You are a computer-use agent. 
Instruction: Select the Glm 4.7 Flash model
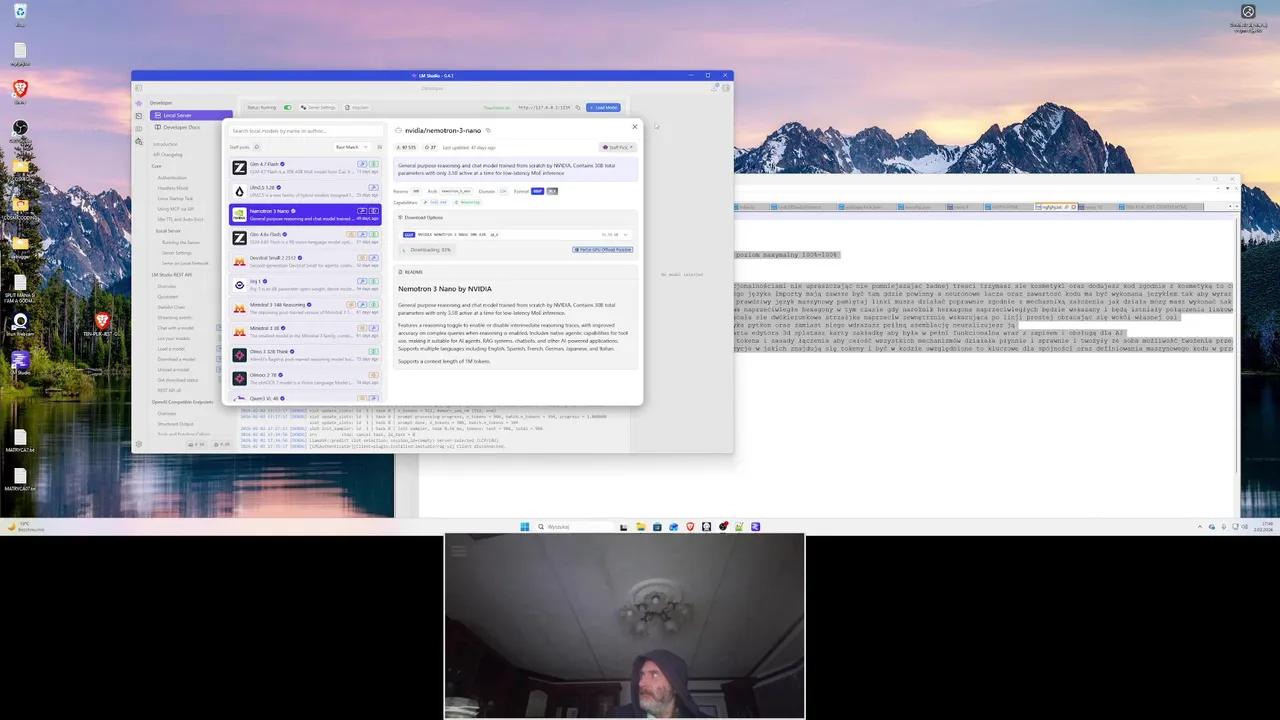(x=305, y=168)
